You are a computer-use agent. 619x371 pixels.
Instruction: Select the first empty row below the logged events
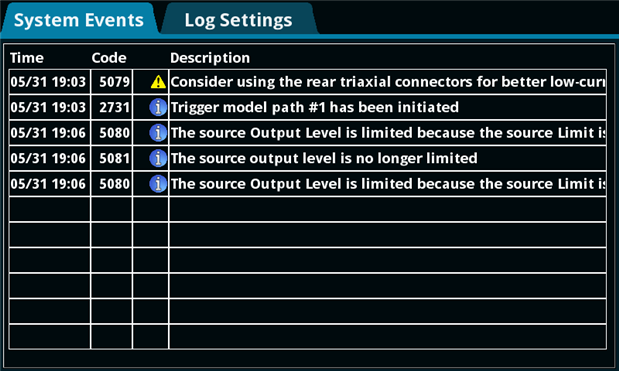click(x=308, y=209)
